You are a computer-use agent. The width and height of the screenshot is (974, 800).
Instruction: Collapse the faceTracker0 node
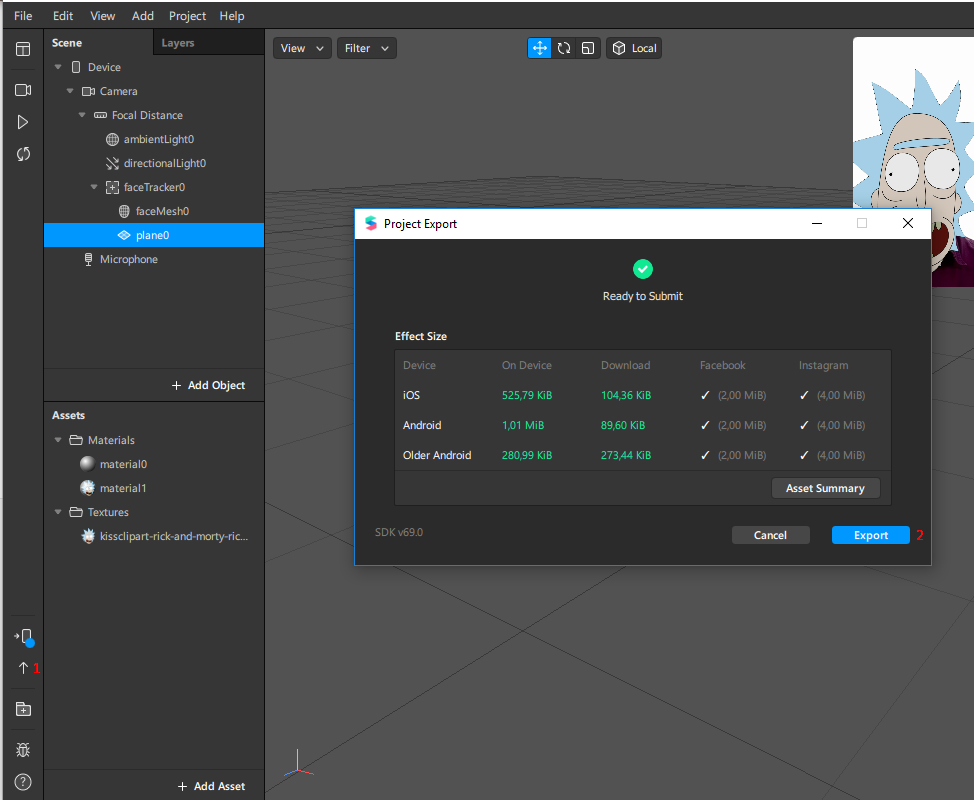94,187
